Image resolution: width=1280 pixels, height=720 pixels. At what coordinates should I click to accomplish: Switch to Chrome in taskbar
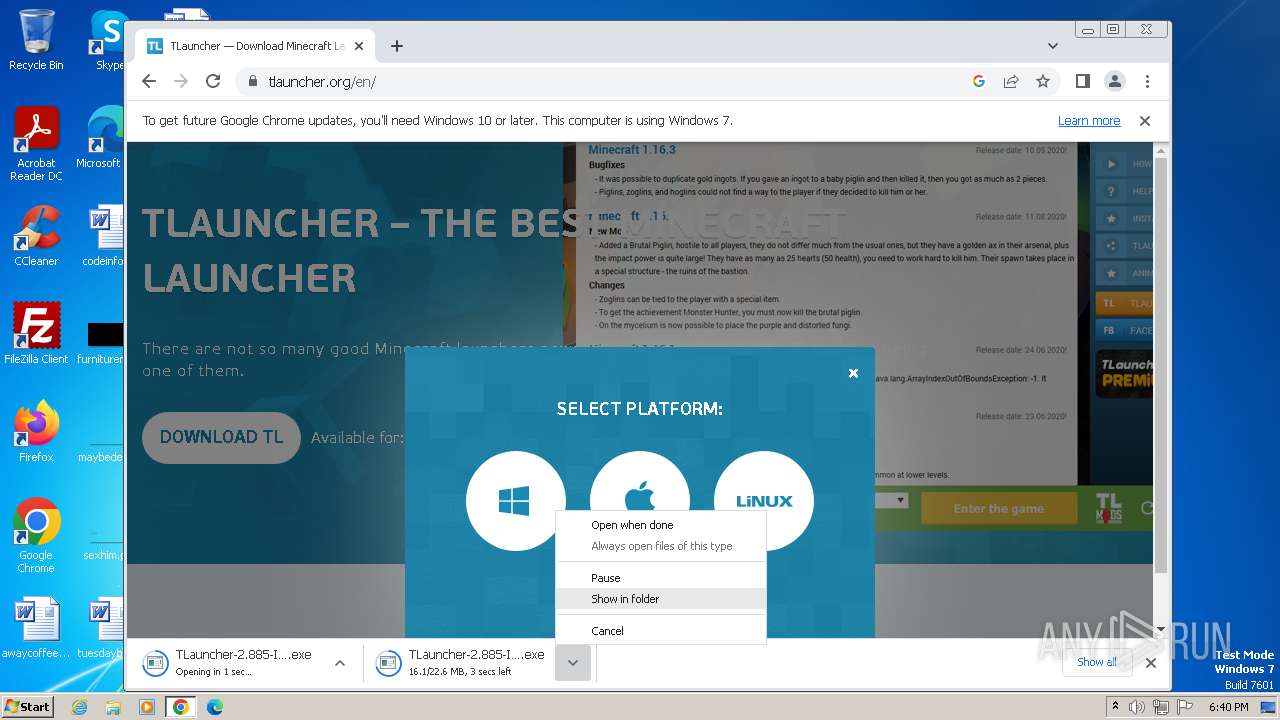tap(181, 707)
